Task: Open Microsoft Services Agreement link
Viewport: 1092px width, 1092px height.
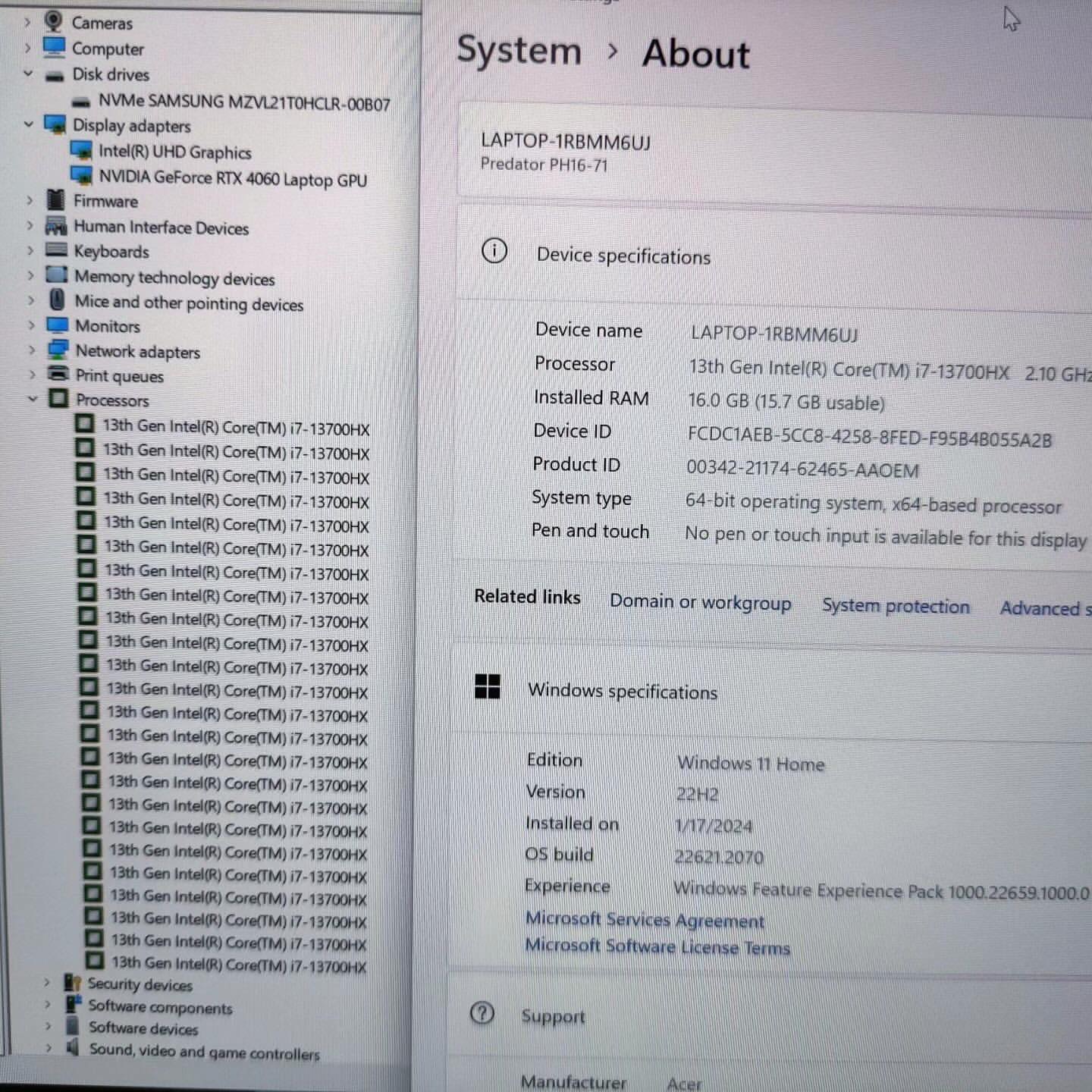Action: pos(645,920)
